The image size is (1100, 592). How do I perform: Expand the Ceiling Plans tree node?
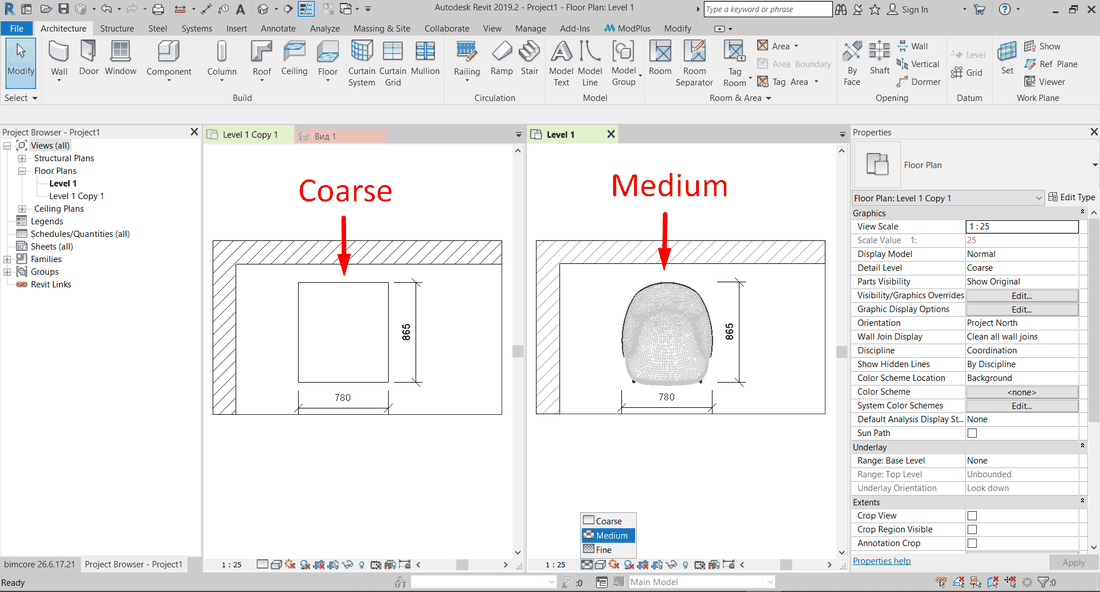(22, 209)
